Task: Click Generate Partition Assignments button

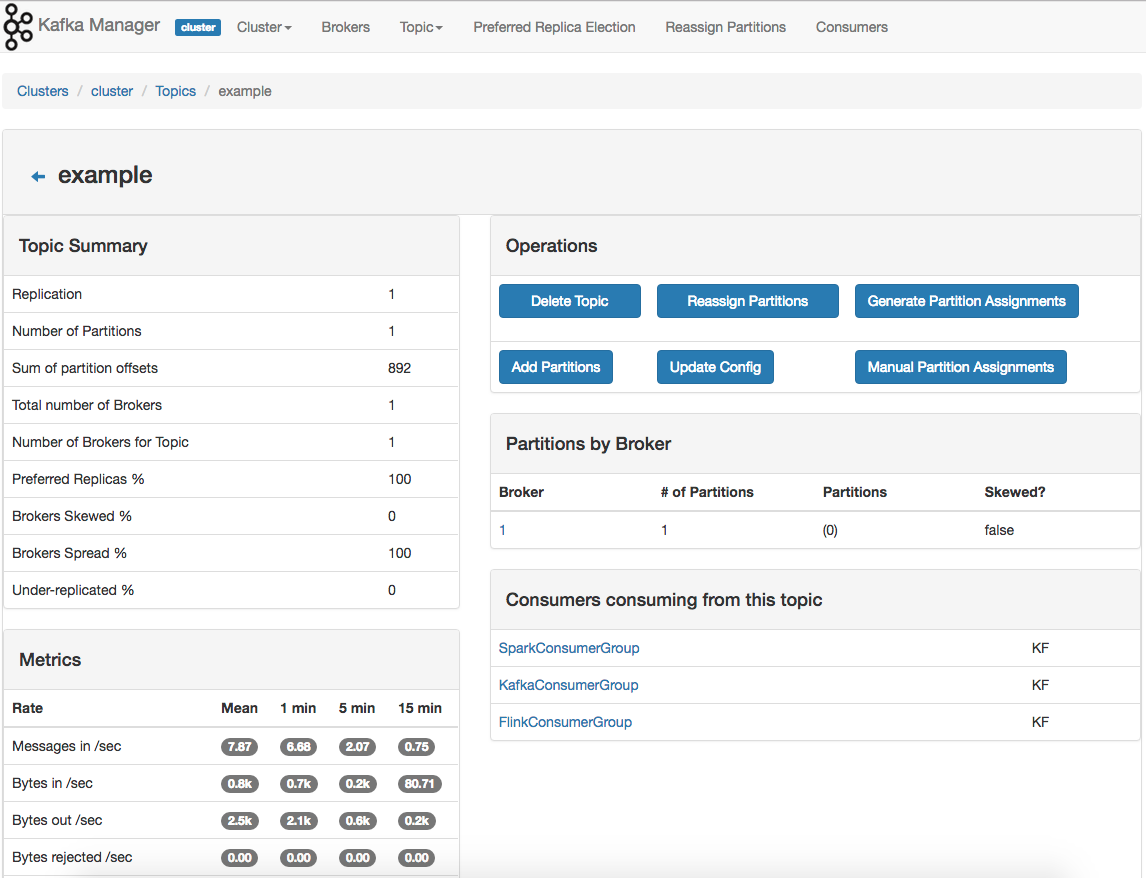Action: coord(966,301)
